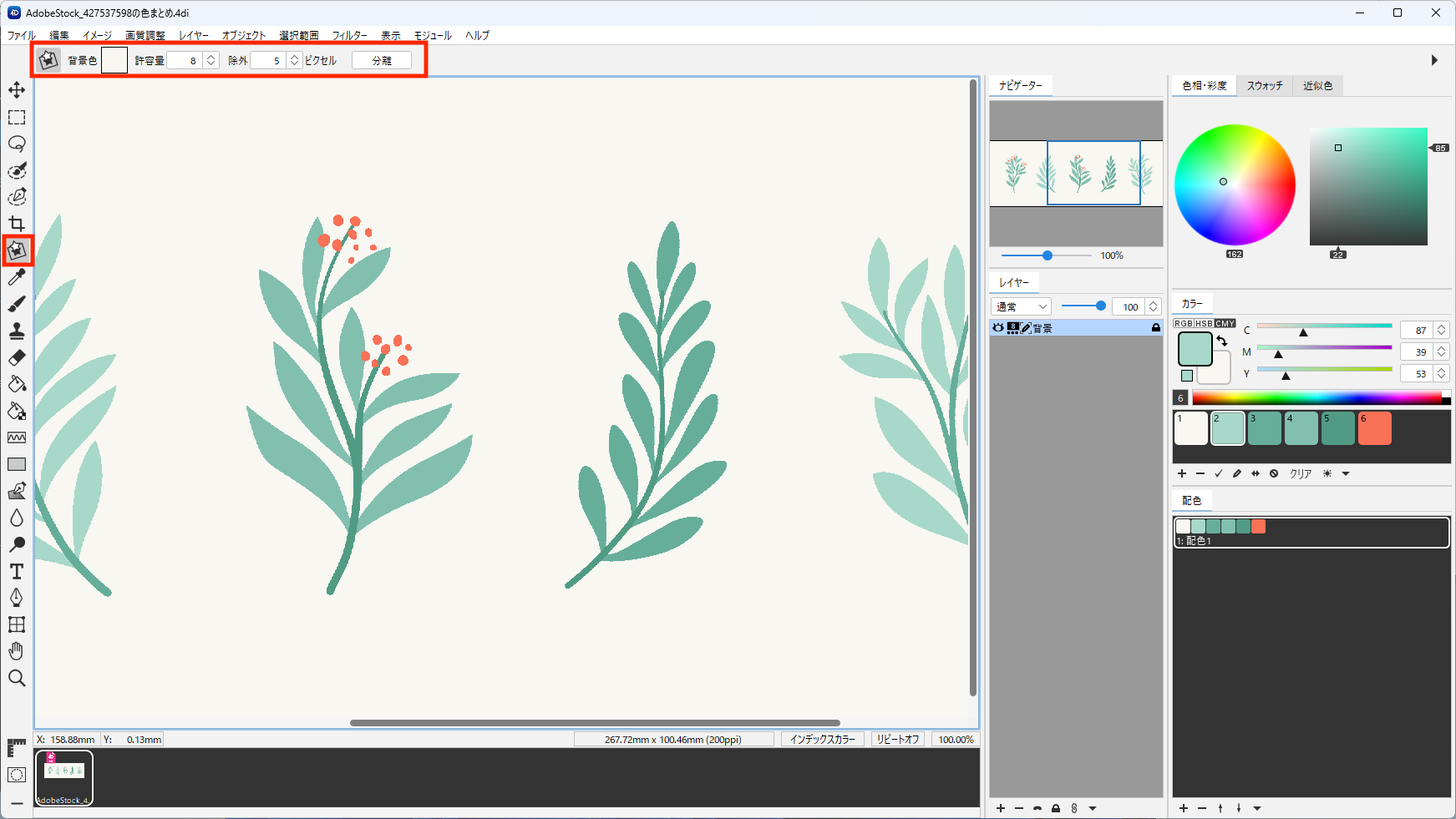Select the rectangular marquee selection tool
The height and width of the screenshot is (819, 1456).
tap(17, 117)
